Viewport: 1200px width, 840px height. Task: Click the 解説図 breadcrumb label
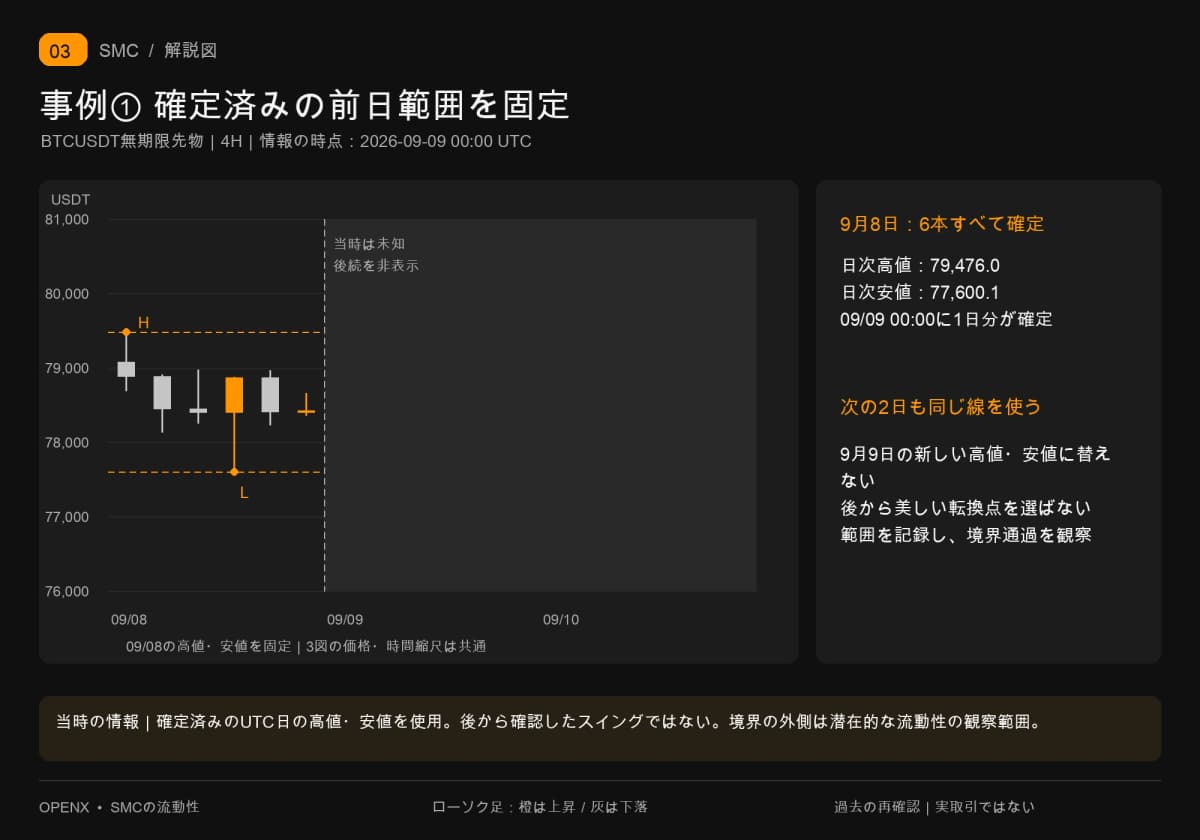click(x=190, y=50)
